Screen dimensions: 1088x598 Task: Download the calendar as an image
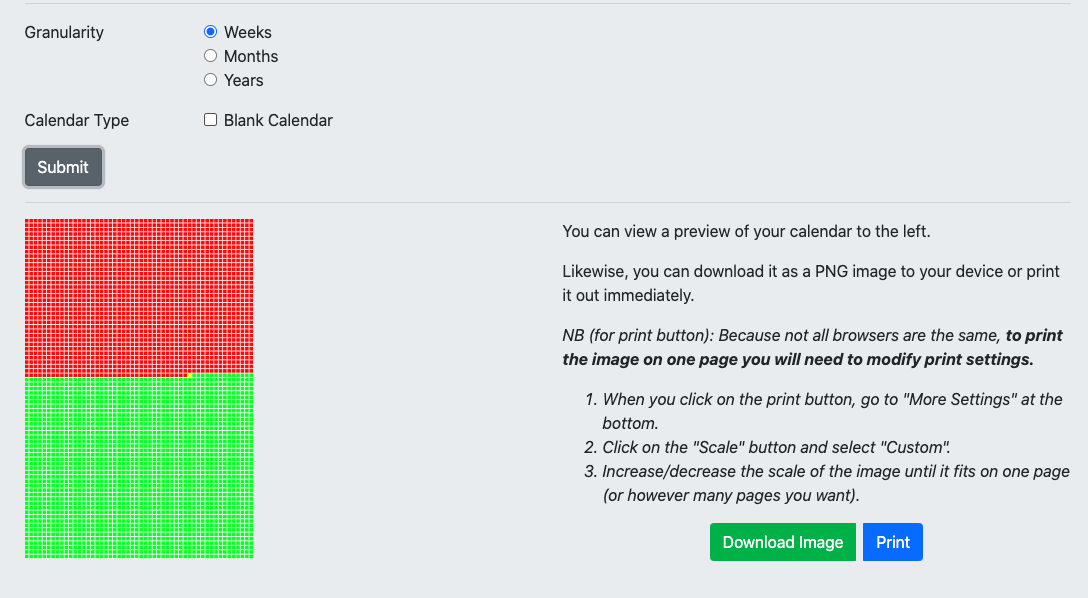pyautogui.click(x=783, y=542)
